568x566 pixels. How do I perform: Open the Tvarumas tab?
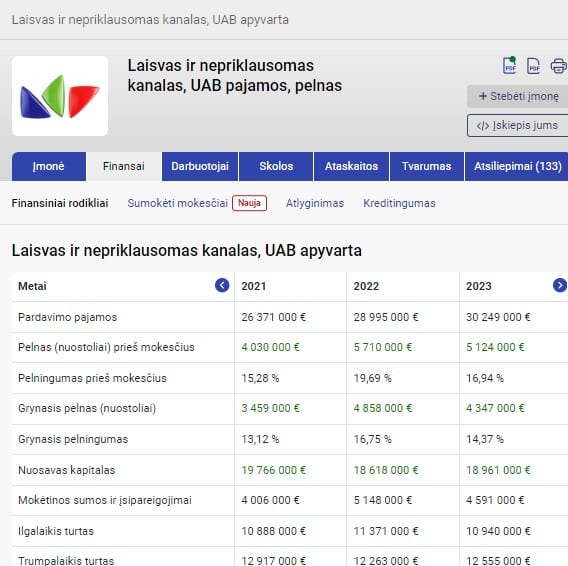(x=427, y=166)
